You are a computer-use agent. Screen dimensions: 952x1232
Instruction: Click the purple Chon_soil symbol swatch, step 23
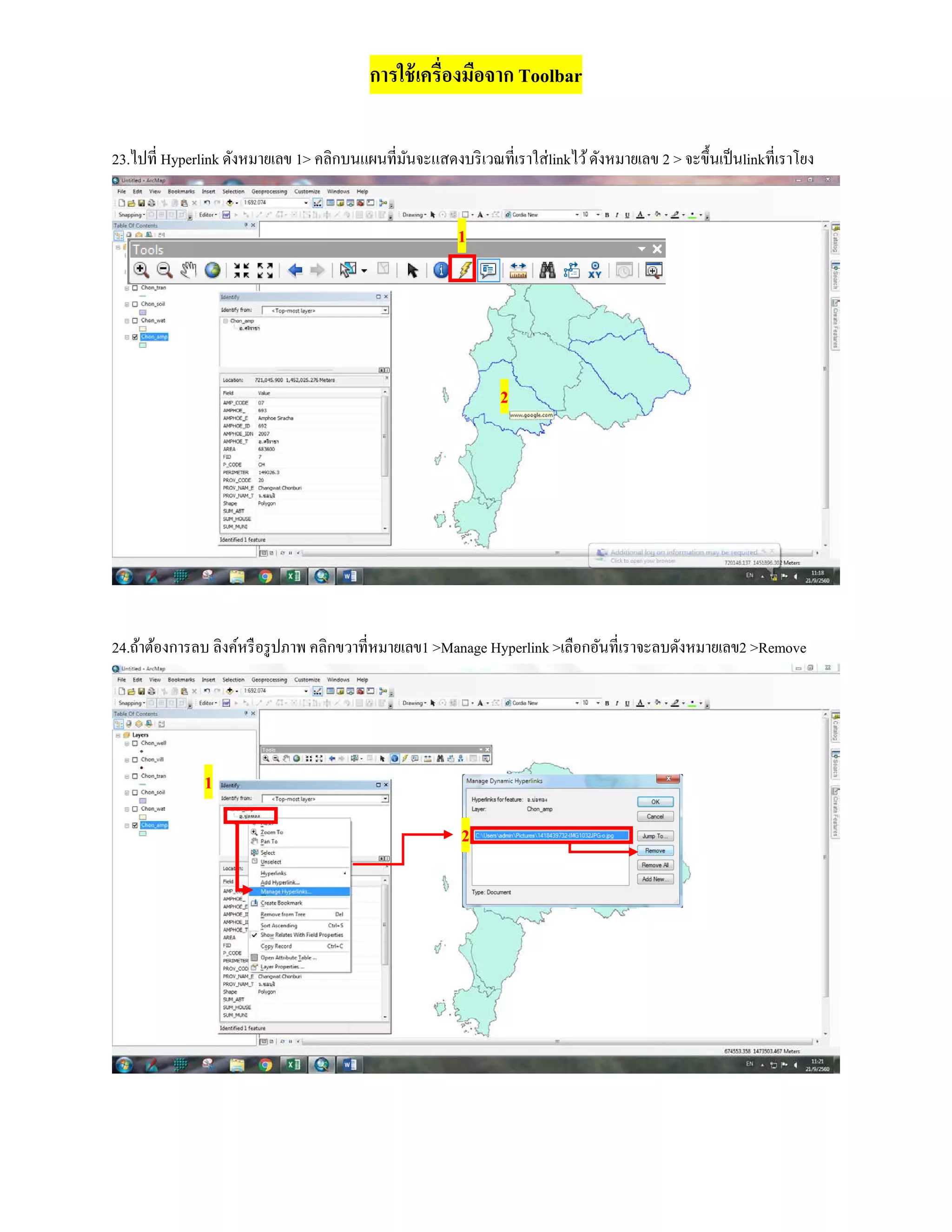click(143, 312)
